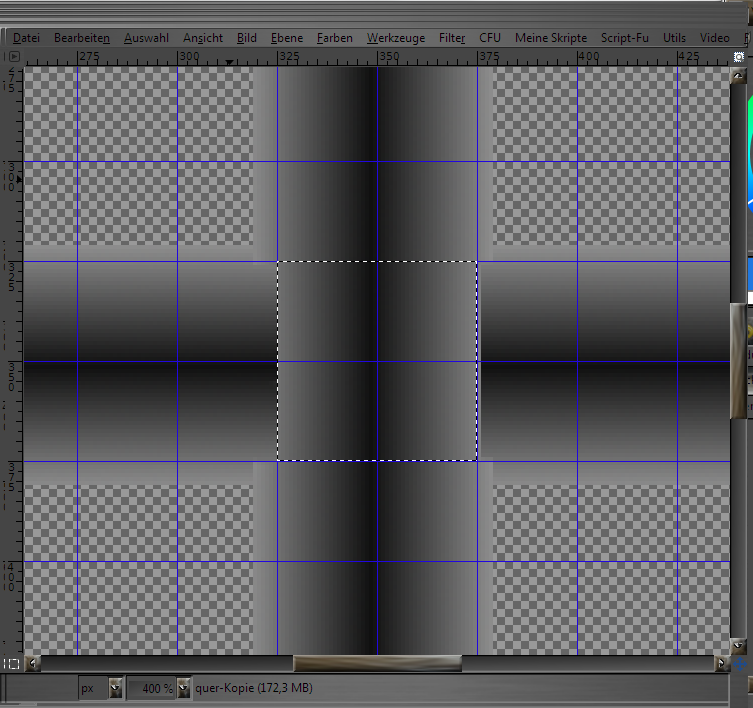Click the horizontal scrollbar right arrow
This screenshot has height=708, width=753.
pyautogui.click(x=722, y=663)
